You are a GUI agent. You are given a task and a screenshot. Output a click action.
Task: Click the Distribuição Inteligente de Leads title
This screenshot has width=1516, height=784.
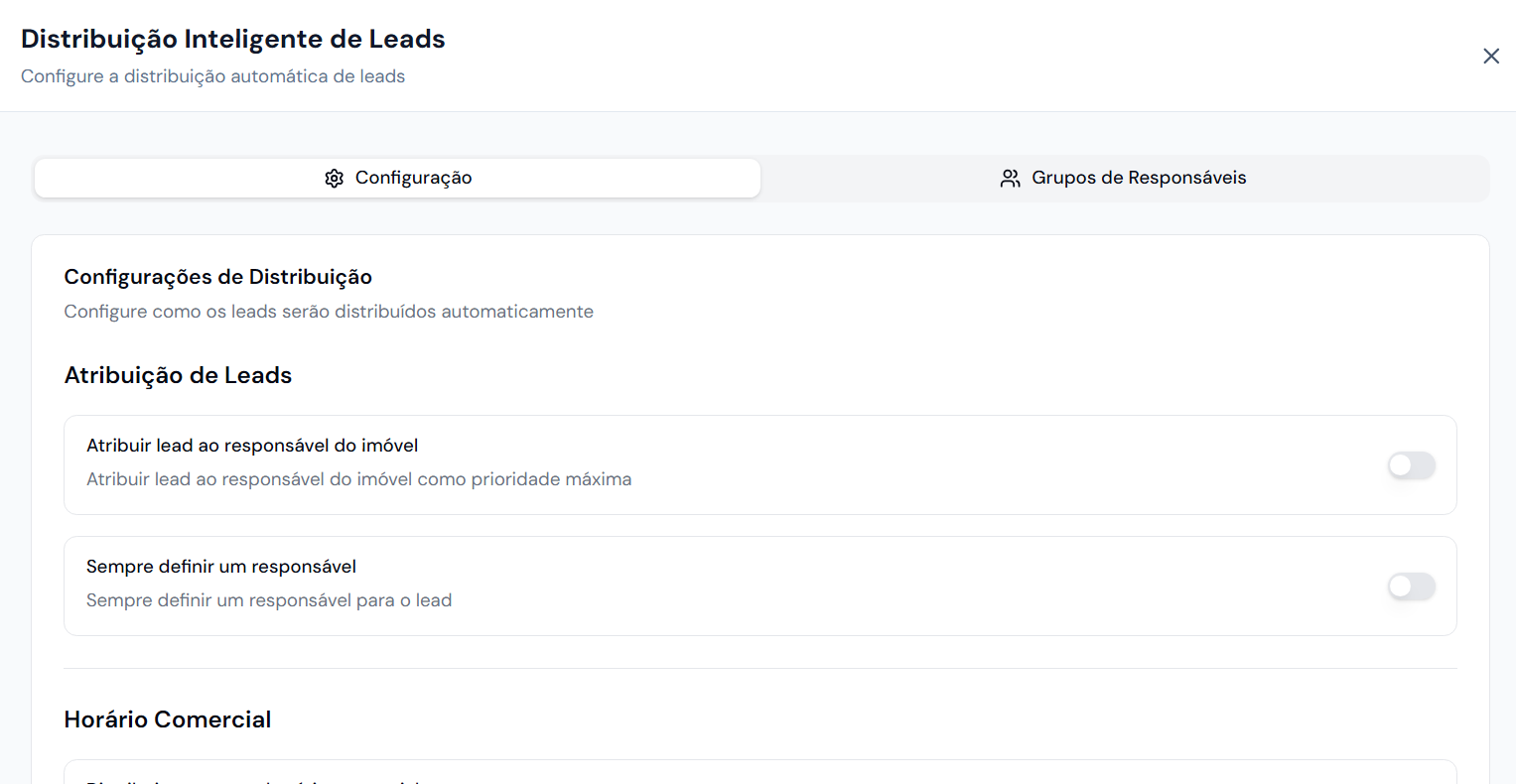[x=232, y=39]
